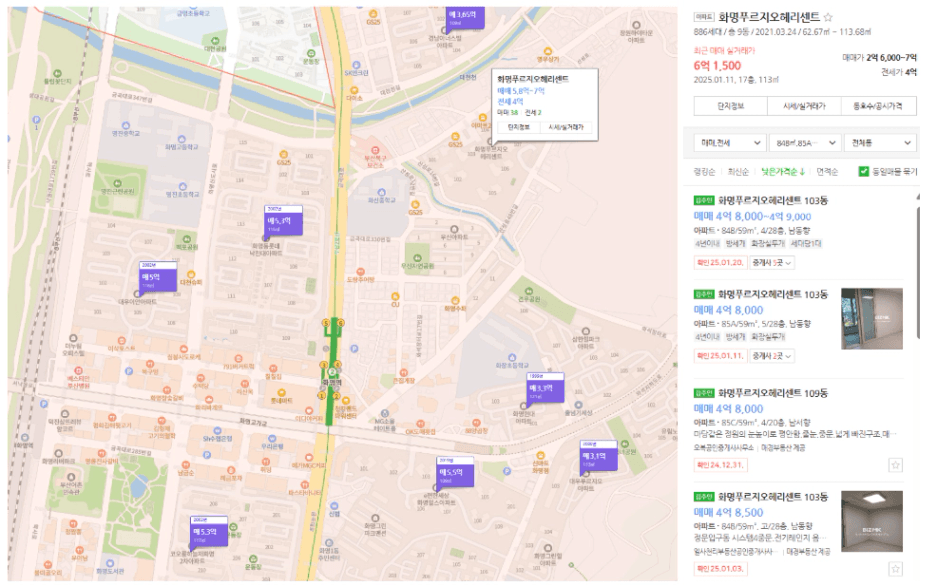
Task: Click the 확인 24.12.31. confirmation date badge
Action: 720,465
